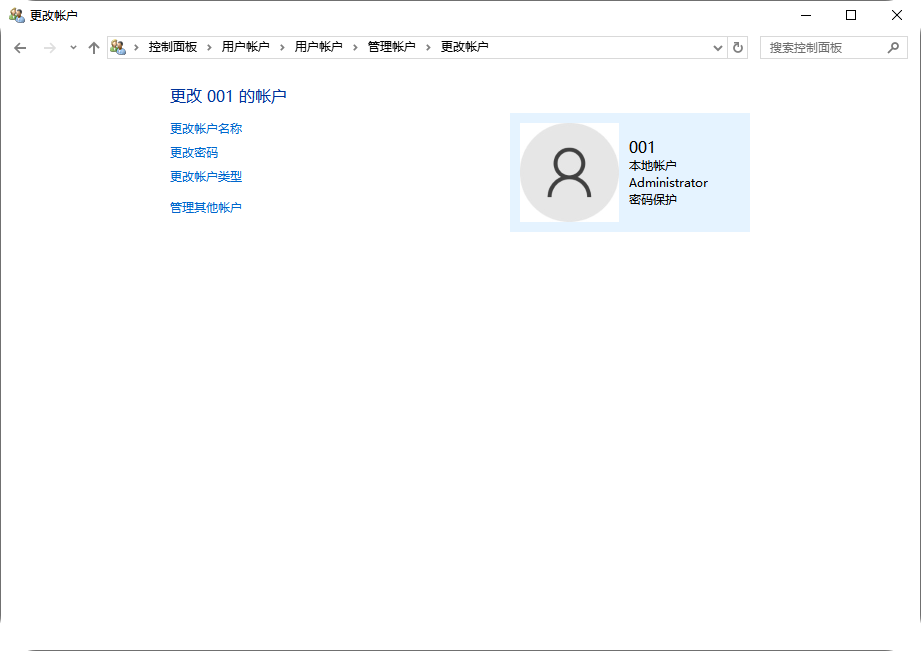Click the search magnifier icon
This screenshot has height=651, width=921.
893,48
